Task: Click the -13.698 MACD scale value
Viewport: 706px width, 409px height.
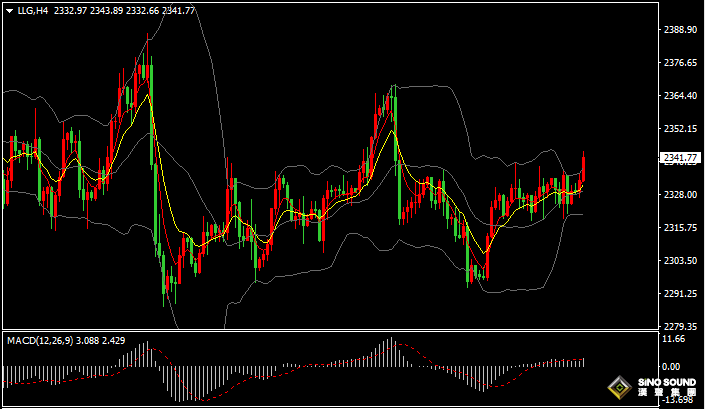Action: click(678, 400)
